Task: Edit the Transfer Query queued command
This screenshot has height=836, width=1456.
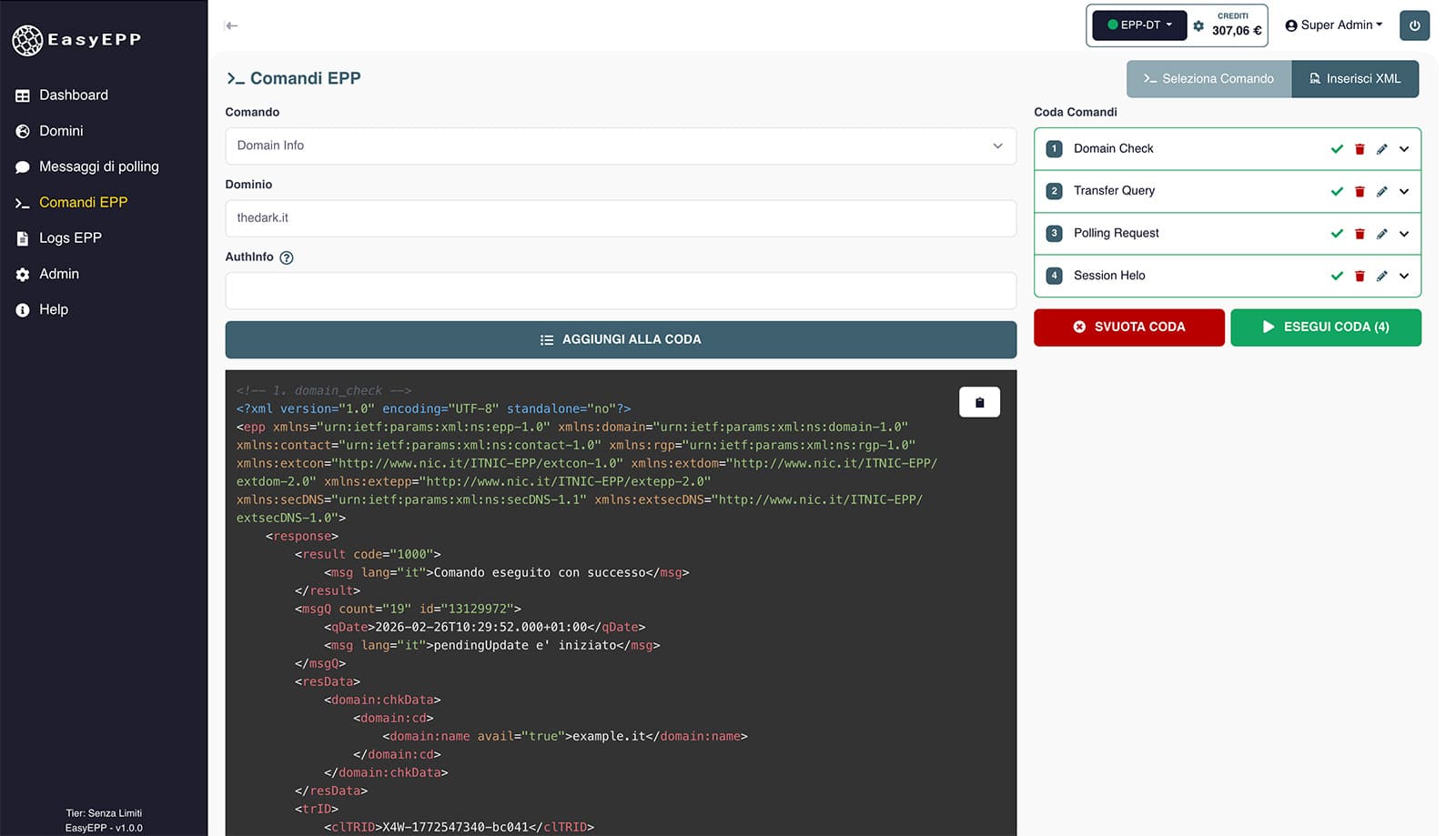Action: pos(1381,191)
